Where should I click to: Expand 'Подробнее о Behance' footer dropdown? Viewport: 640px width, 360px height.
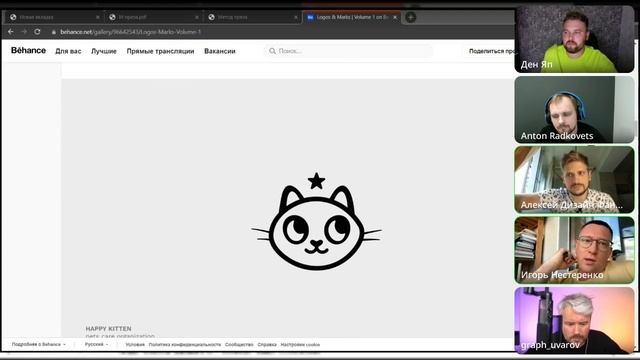[39, 344]
